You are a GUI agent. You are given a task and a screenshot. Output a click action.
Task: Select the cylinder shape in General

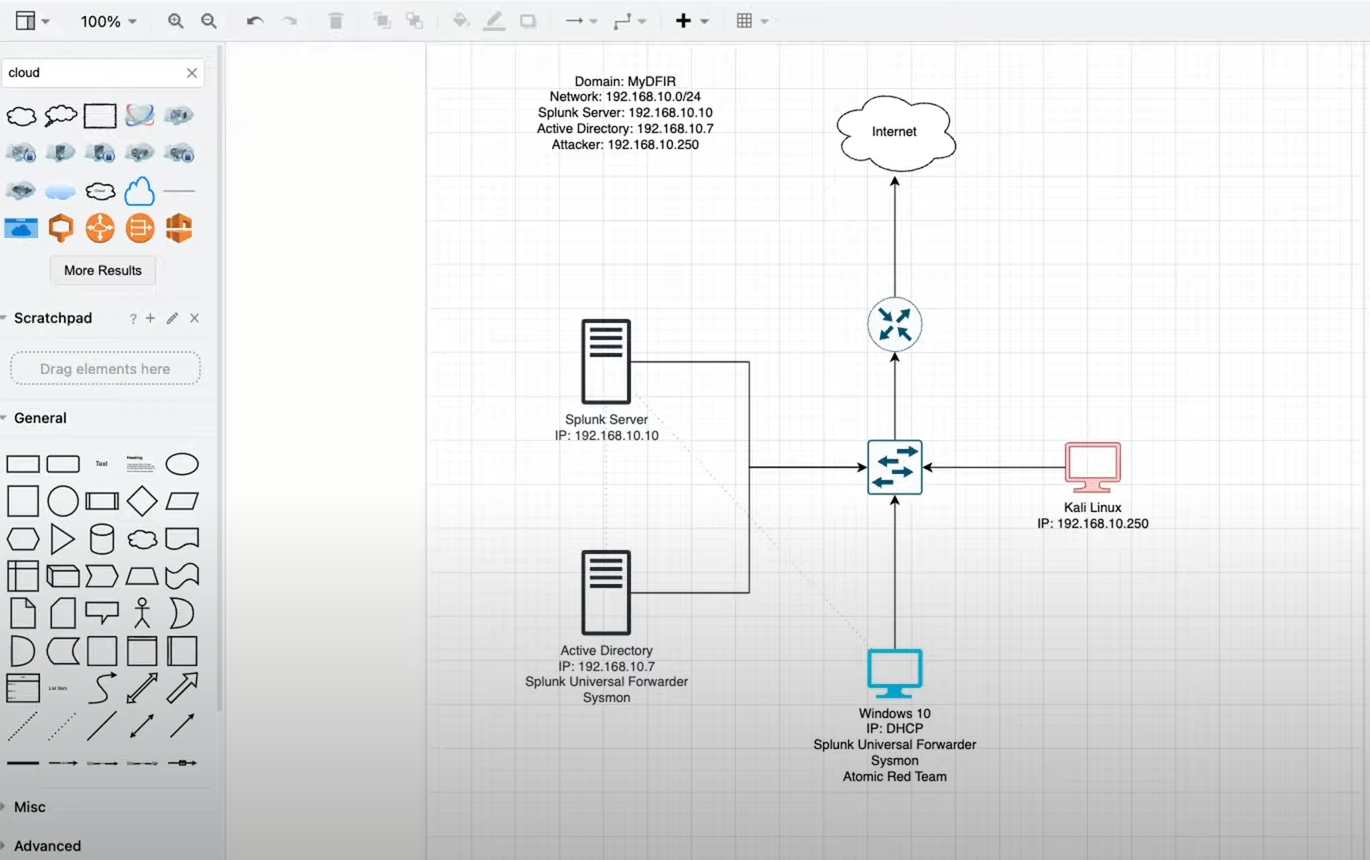102,539
